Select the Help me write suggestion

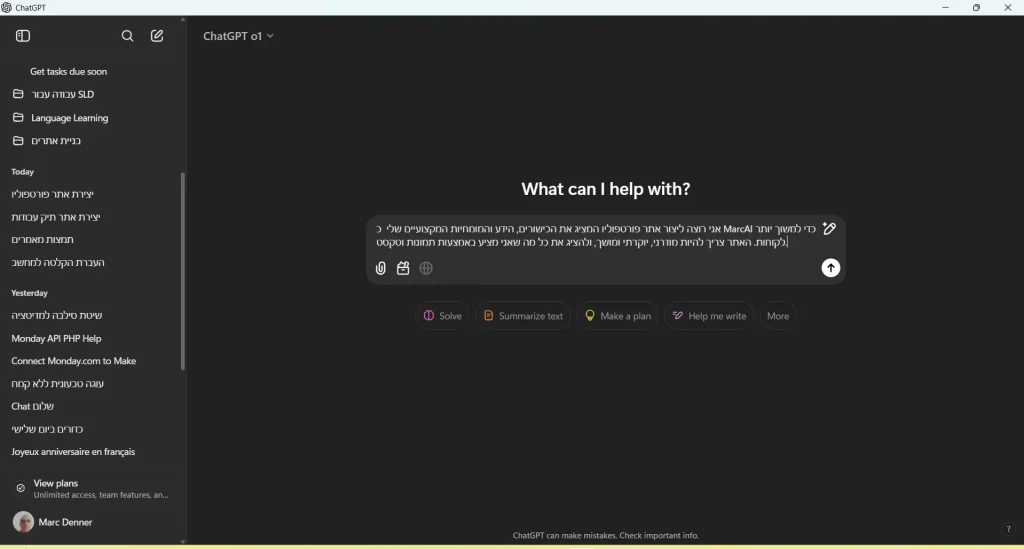coord(709,316)
